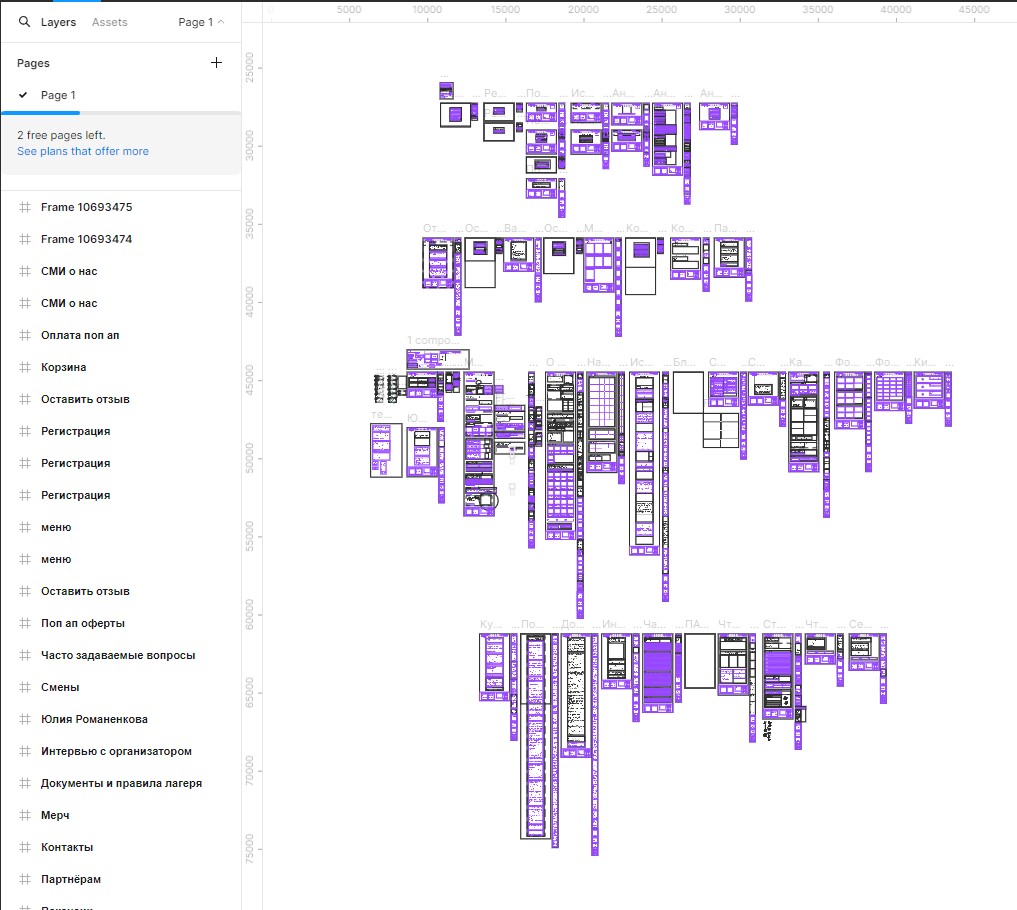Select the 'Ре...' frame label on canvas

coord(495,93)
